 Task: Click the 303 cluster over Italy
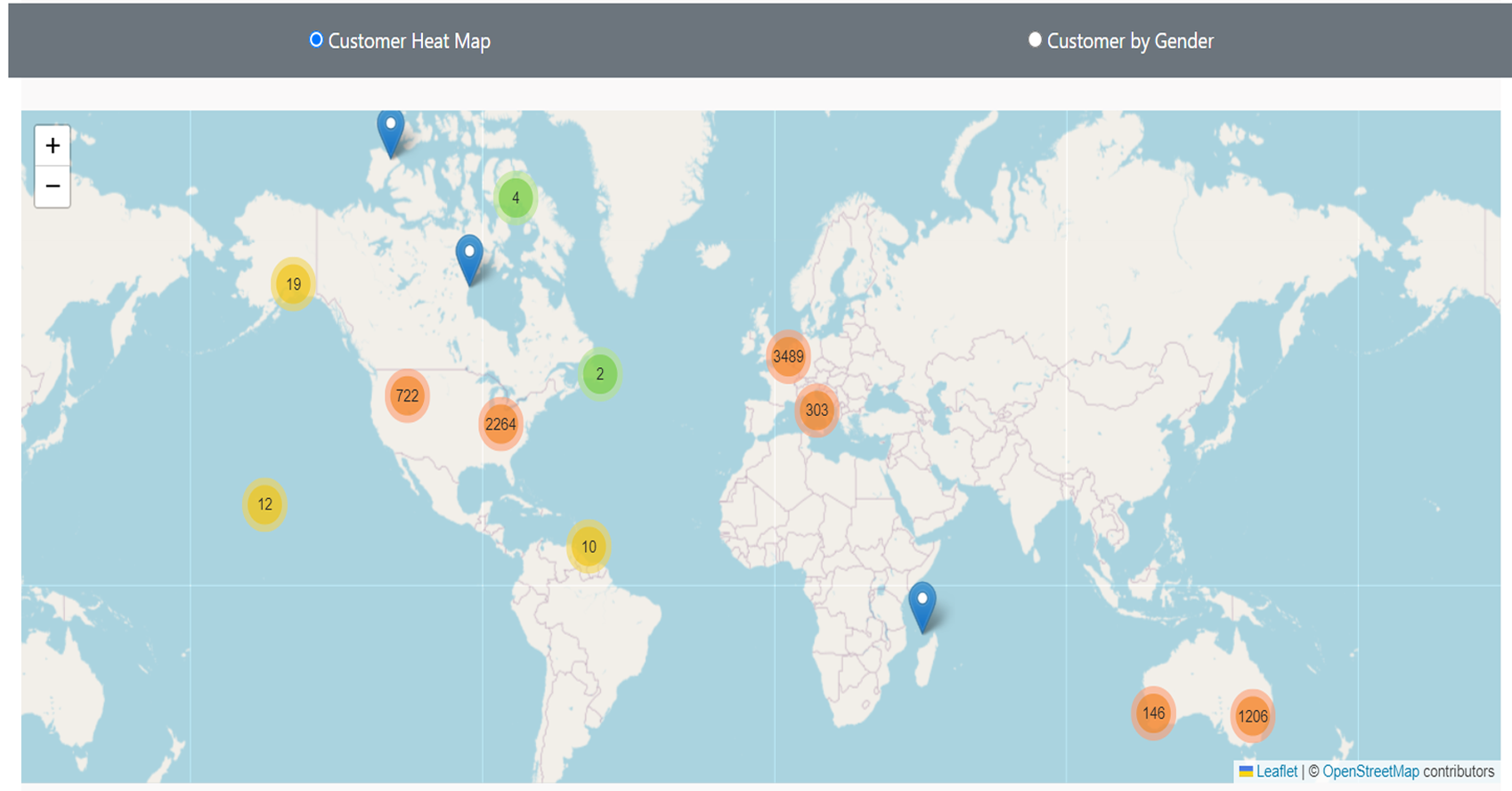pos(817,410)
